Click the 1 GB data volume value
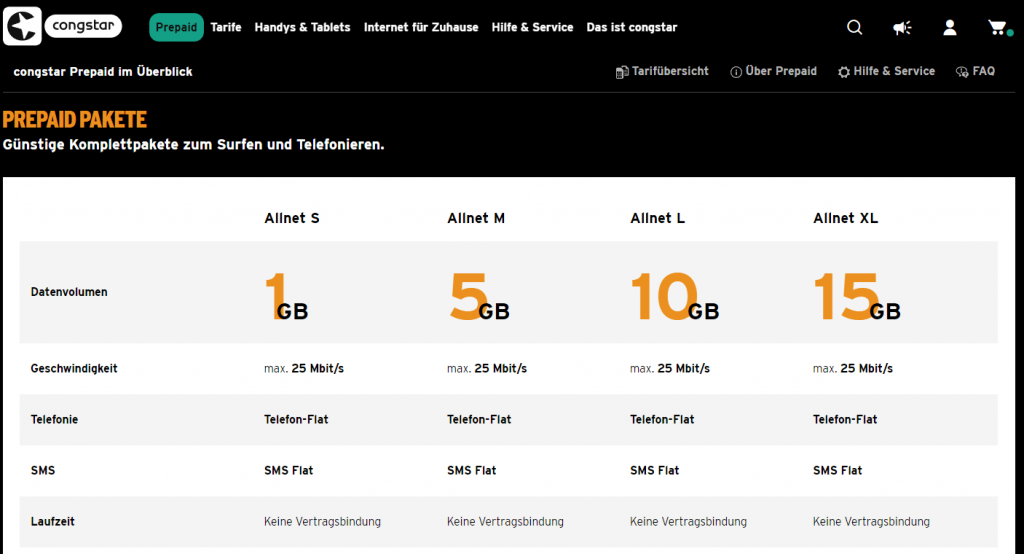This screenshot has height=554, width=1024. (287, 297)
